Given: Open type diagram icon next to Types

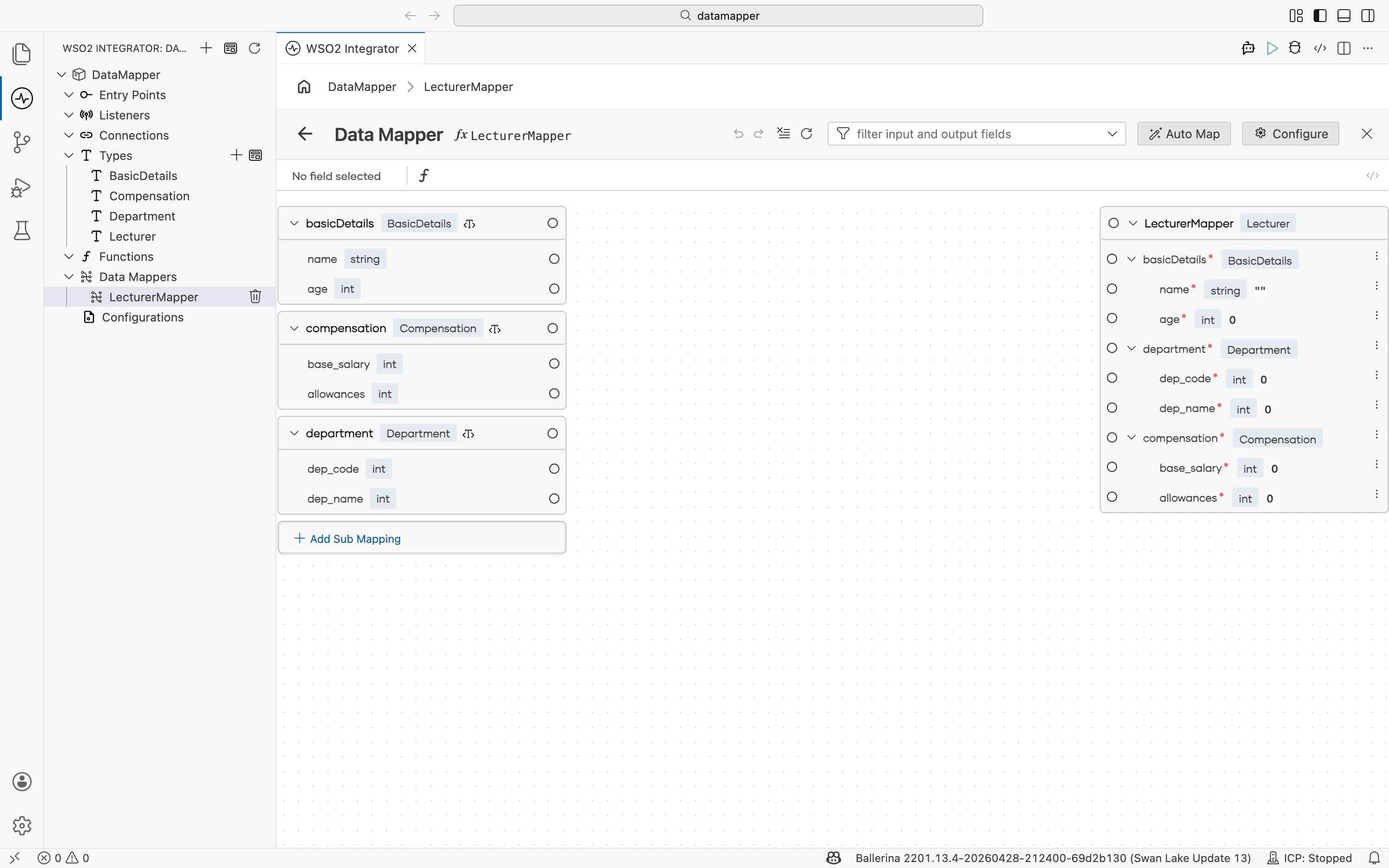Looking at the screenshot, I should [255, 155].
